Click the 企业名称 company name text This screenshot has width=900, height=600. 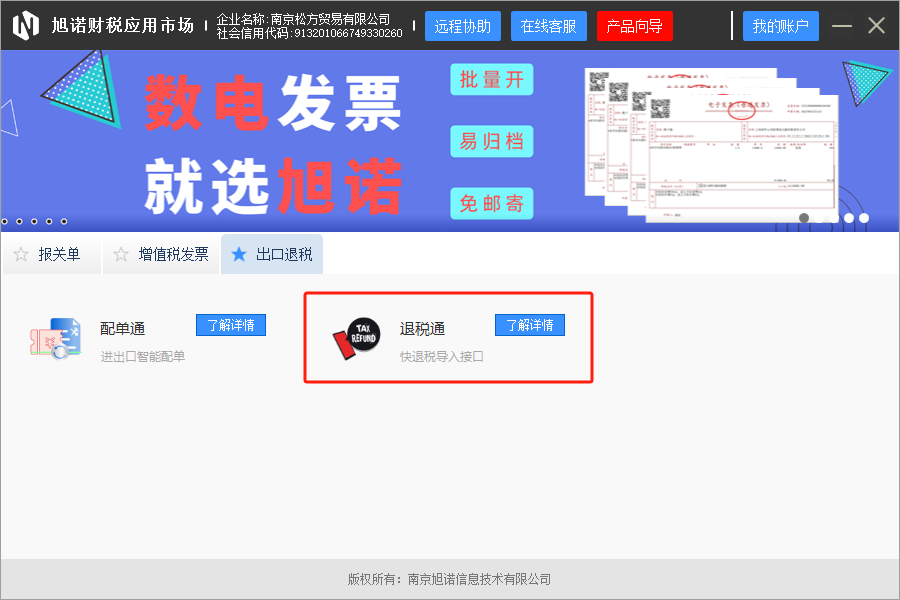[304, 19]
